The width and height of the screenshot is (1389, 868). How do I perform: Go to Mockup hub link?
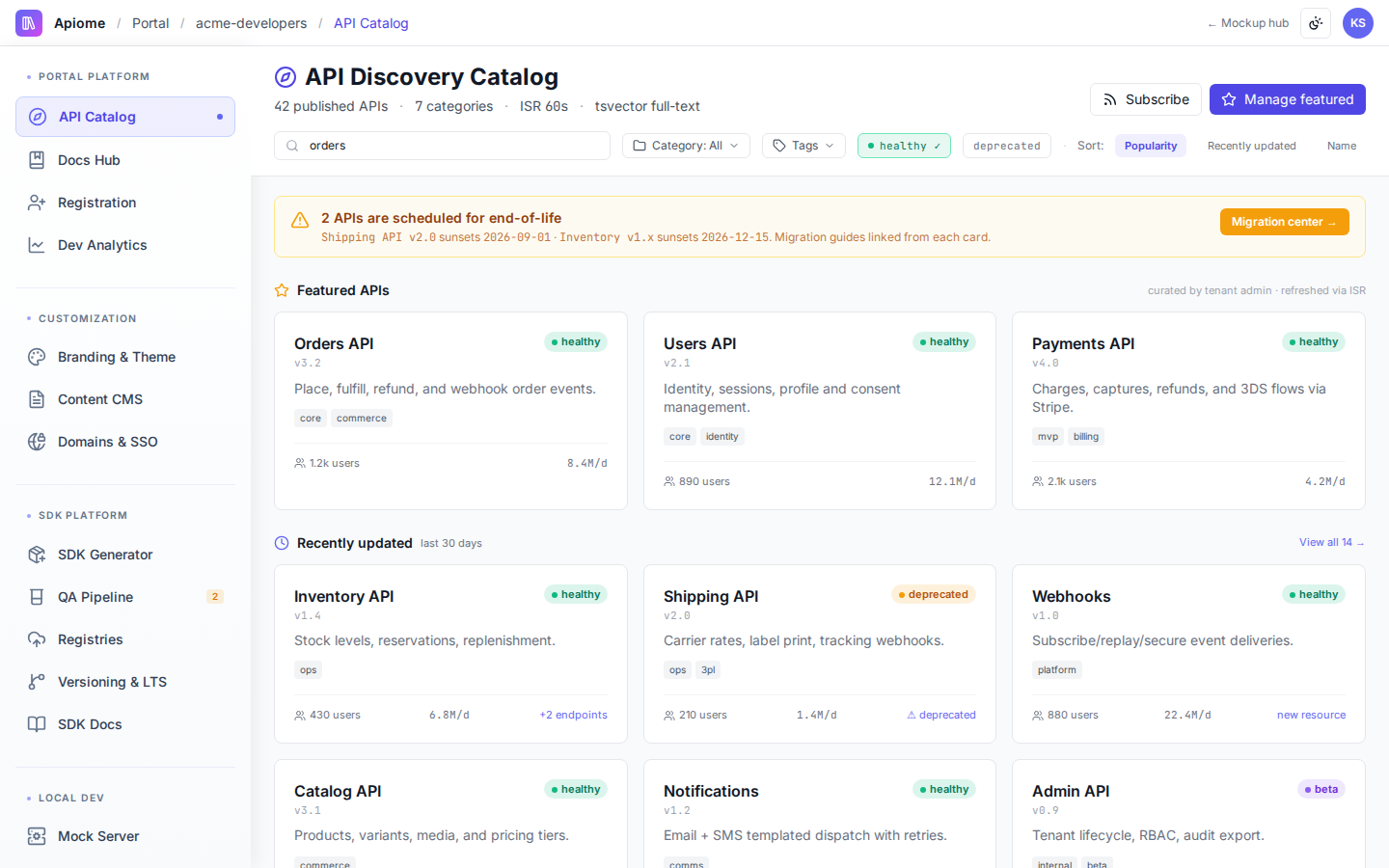coord(1248,23)
